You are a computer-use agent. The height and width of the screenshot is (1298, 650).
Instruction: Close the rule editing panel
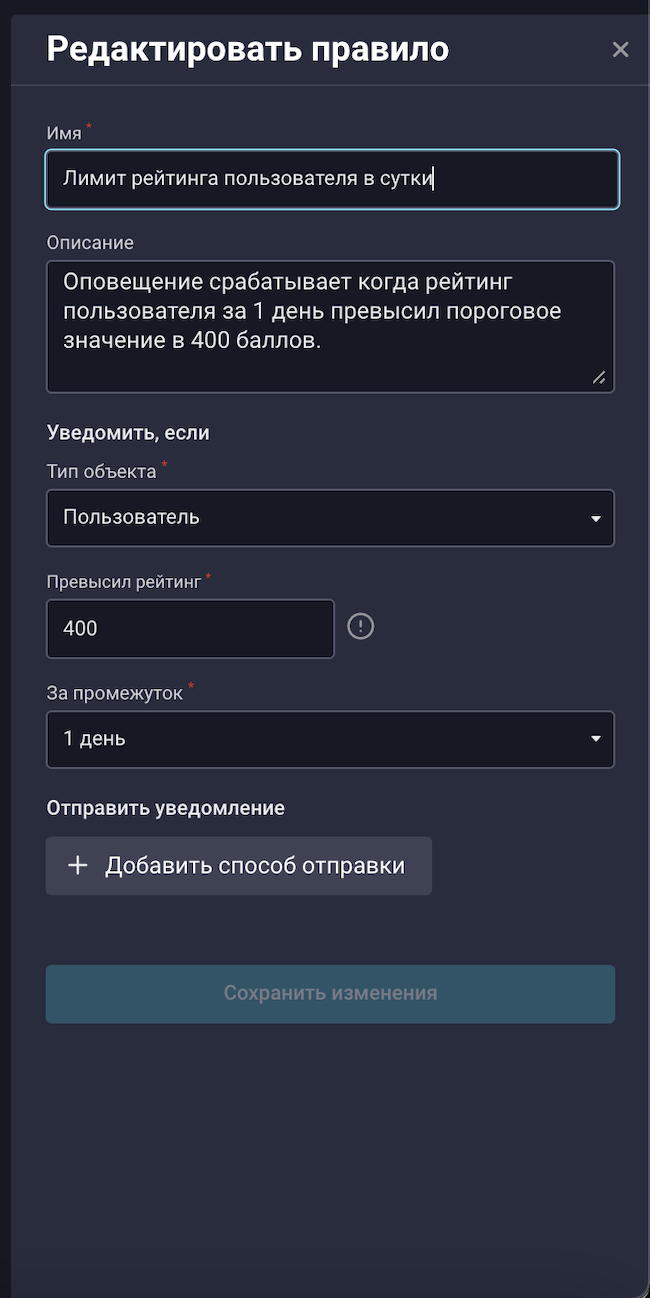coord(620,50)
